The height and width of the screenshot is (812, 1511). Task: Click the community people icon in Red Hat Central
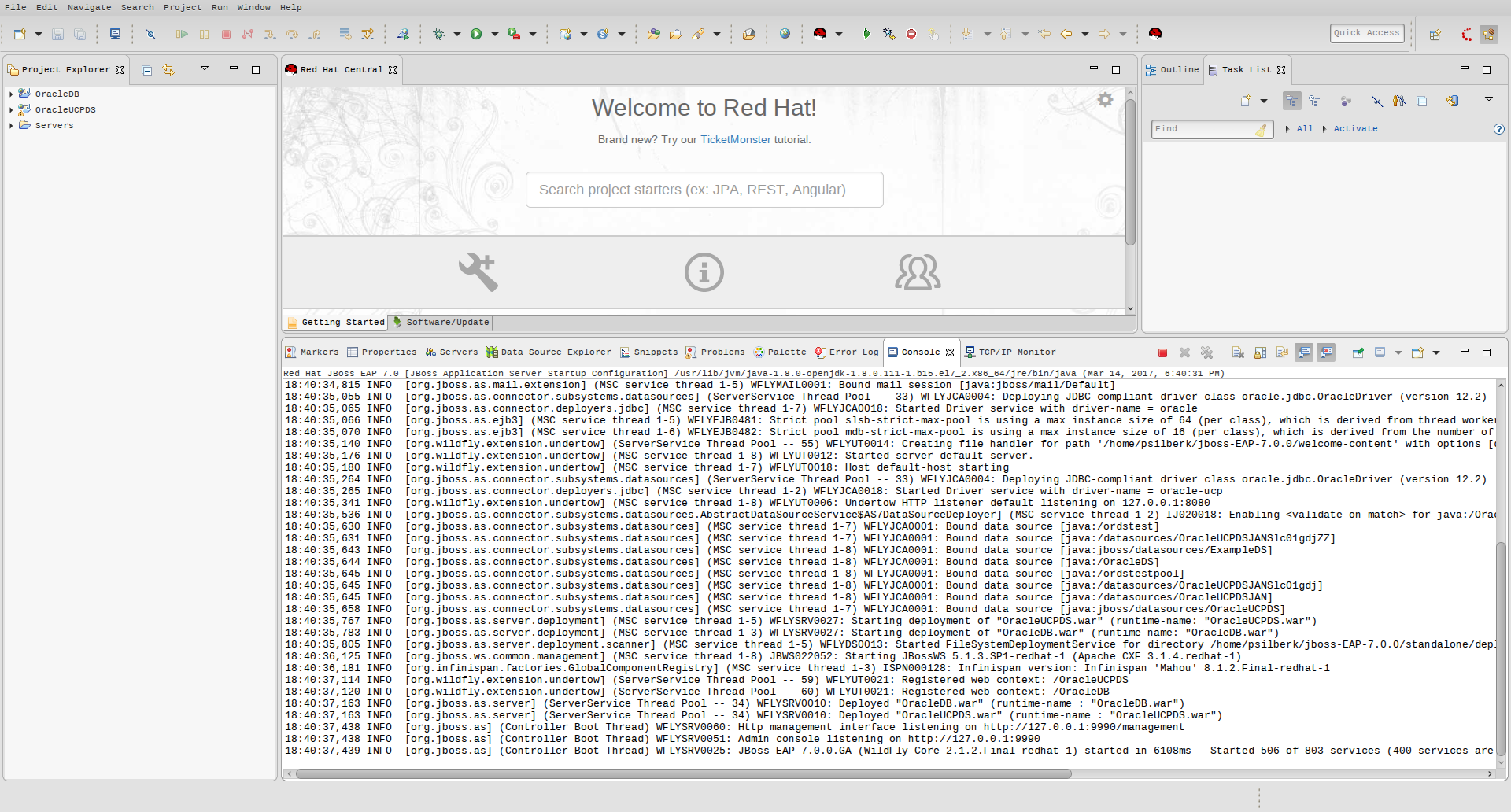point(918,272)
